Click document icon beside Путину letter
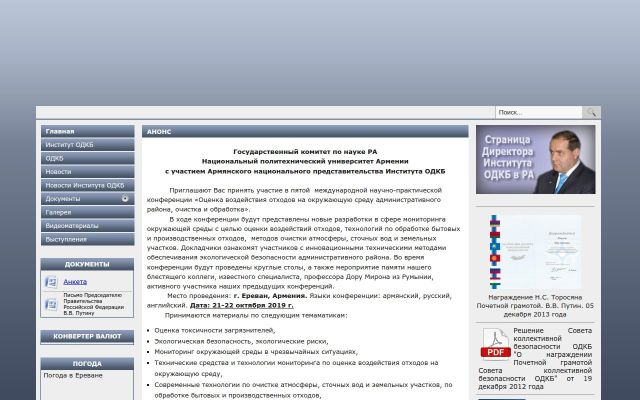Image resolution: width=640 pixels, height=400 pixels. pyautogui.click(x=51, y=304)
